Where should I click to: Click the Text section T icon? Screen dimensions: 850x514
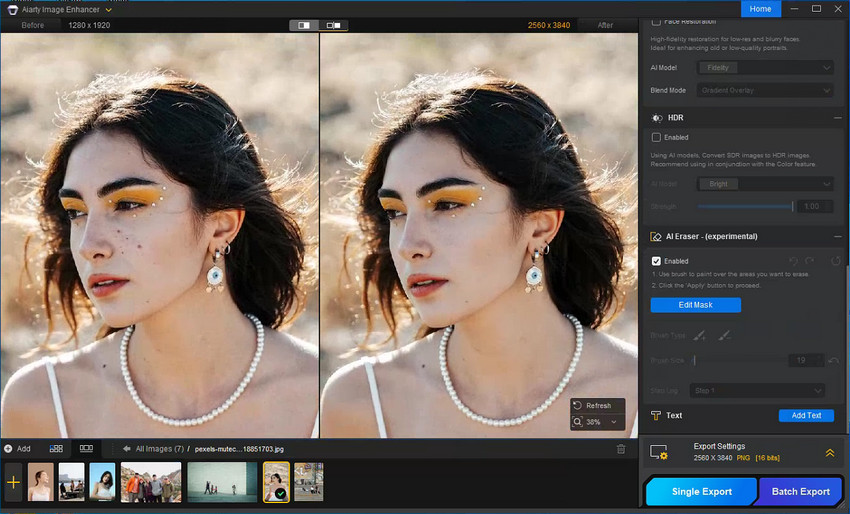(x=656, y=415)
